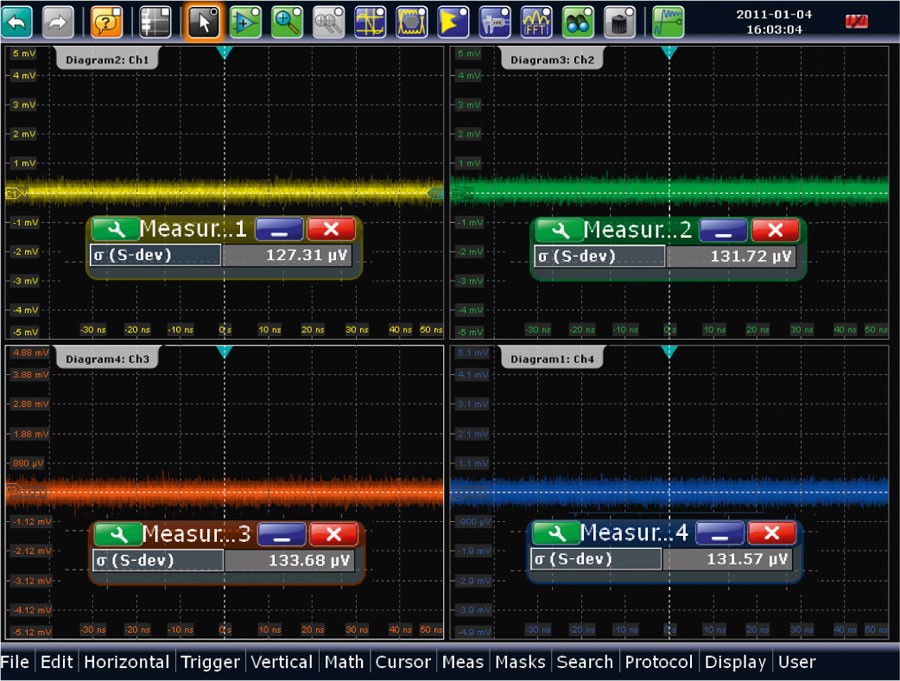Screen dimensions: 900x681
Task: Open the Math menu
Action: [x=344, y=662]
